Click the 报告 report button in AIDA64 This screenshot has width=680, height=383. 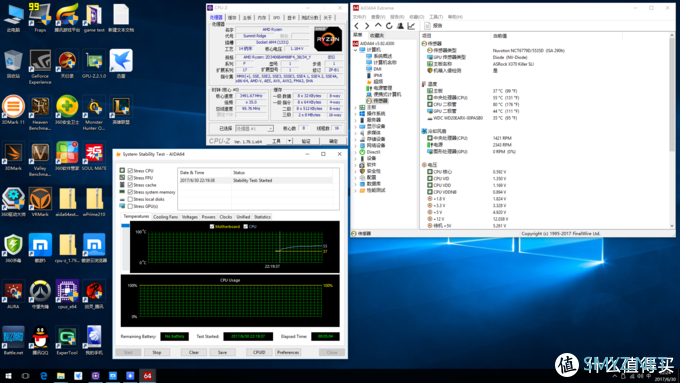point(433,26)
